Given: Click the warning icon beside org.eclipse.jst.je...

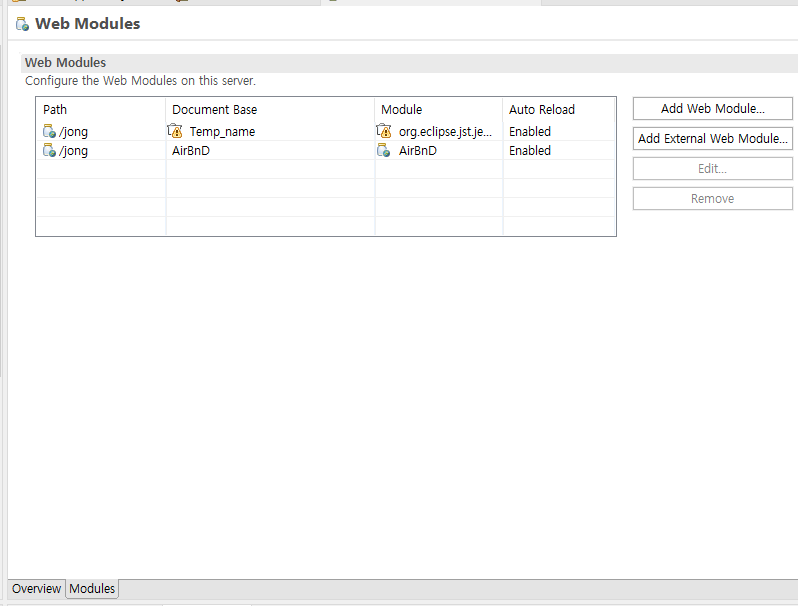Looking at the screenshot, I should (384, 131).
